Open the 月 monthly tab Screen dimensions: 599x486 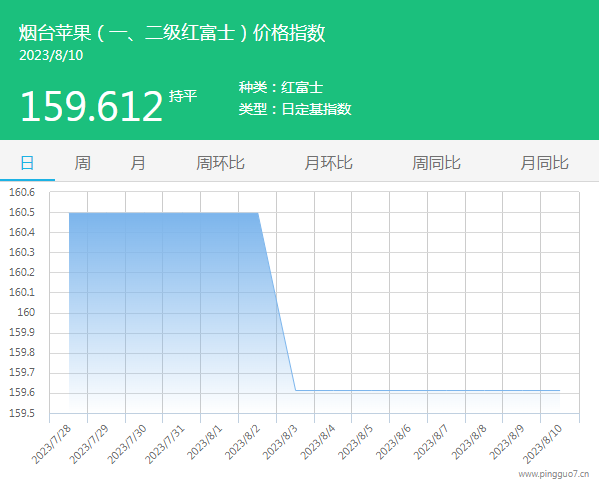(x=138, y=163)
